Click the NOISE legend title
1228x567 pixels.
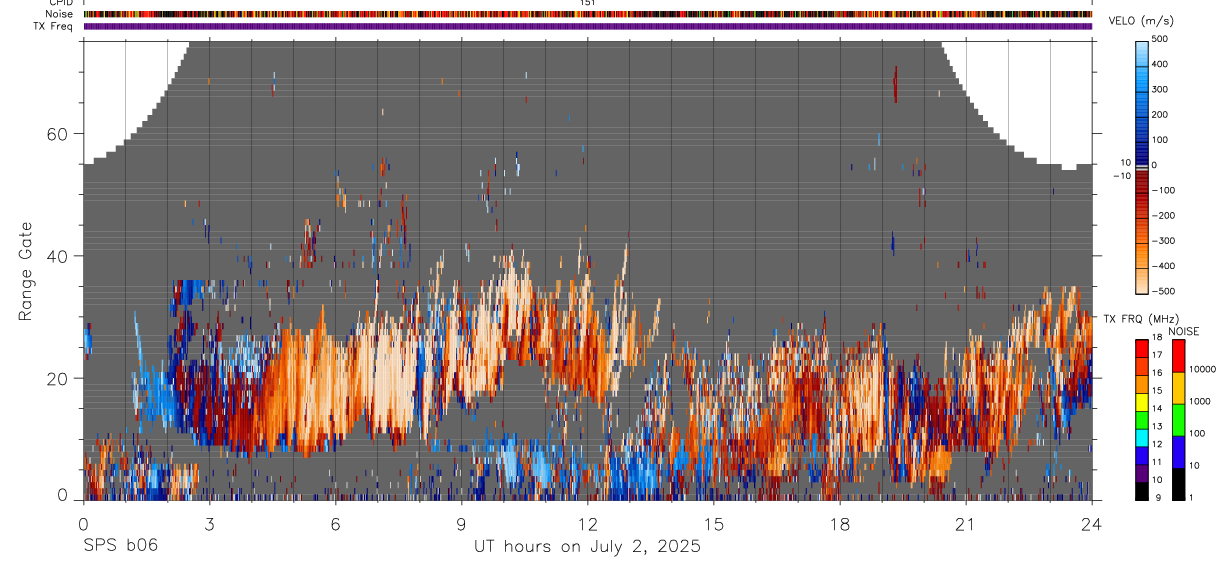pyautogui.click(x=1183, y=331)
